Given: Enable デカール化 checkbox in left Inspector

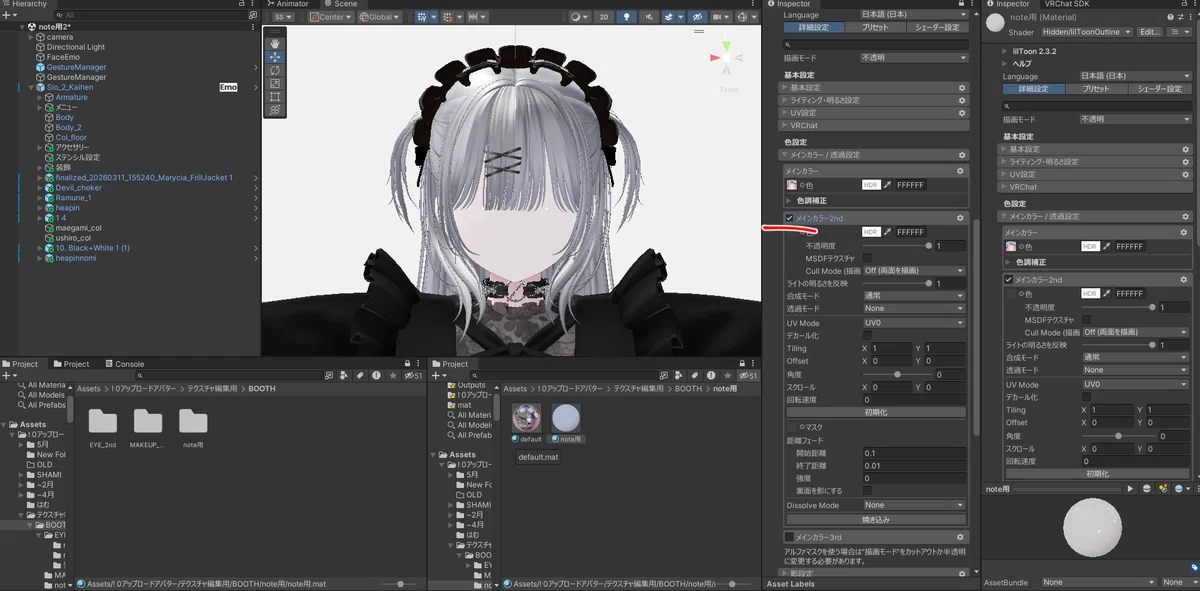Looking at the screenshot, I should pyautogui.click(x=867, y=336).
